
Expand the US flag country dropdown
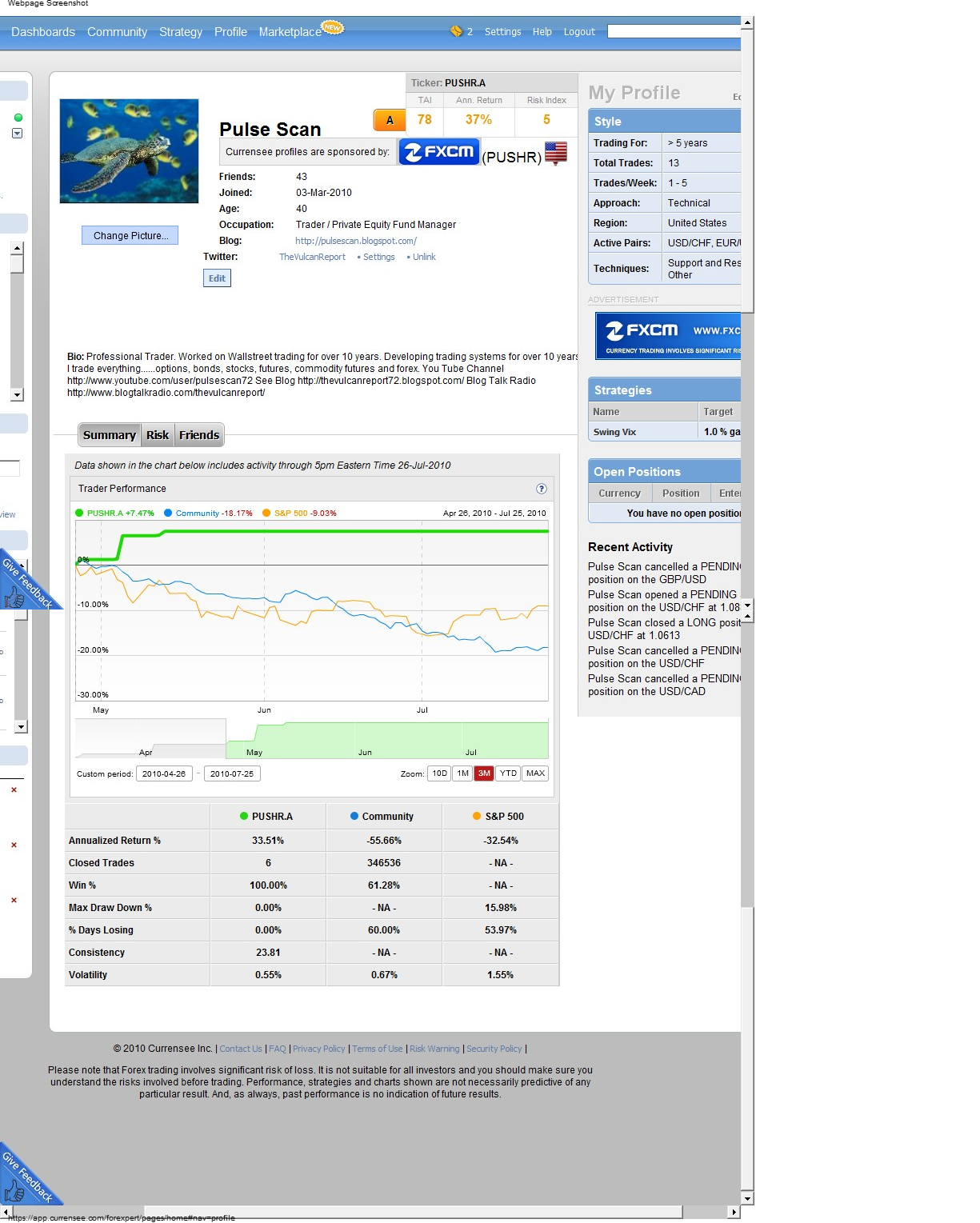tap(556, 153)
